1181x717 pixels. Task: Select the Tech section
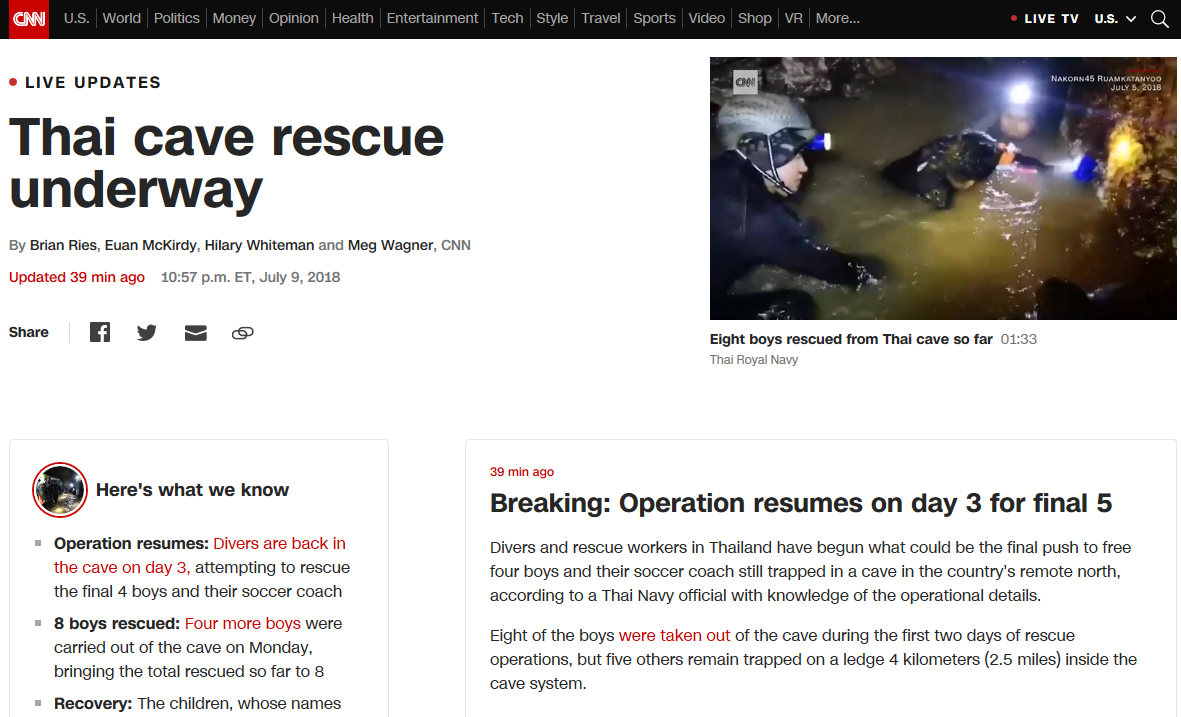(507, 18)
